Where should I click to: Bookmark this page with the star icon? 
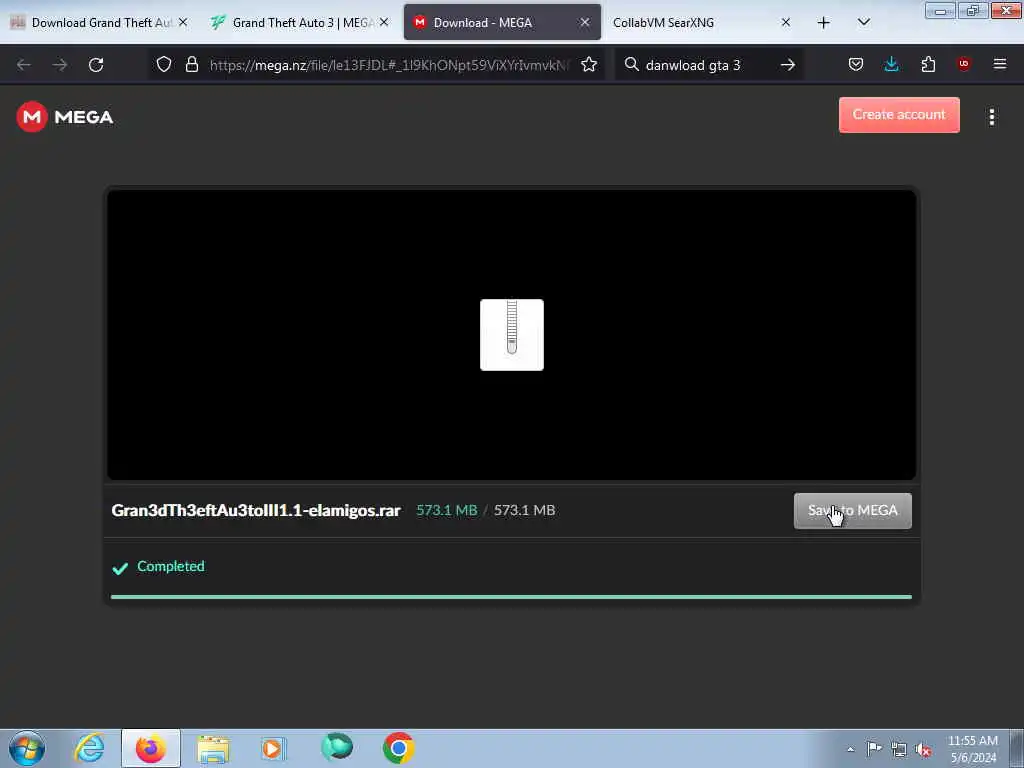(x=589, y=65)
